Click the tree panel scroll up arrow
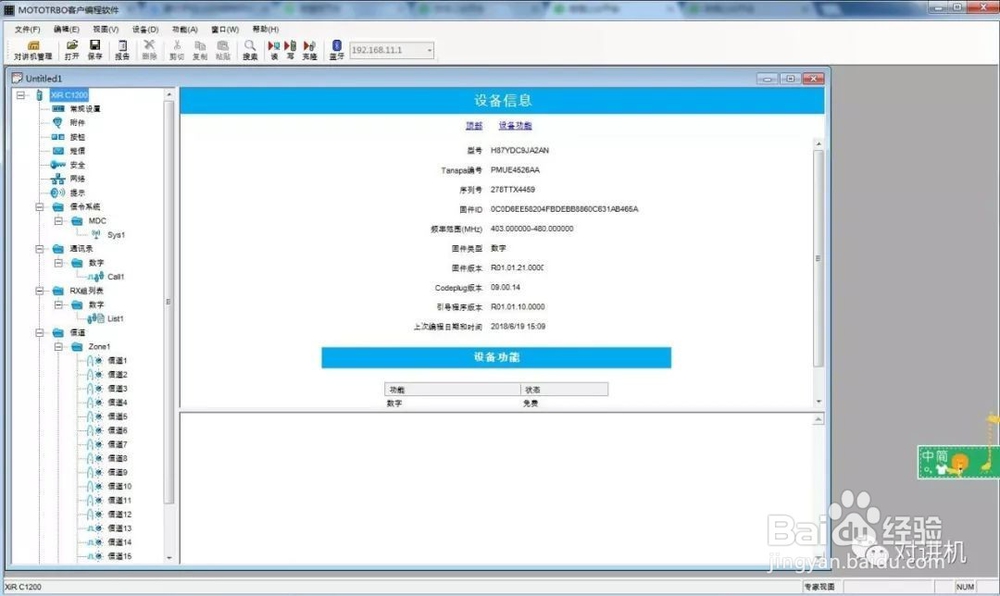 169,94
